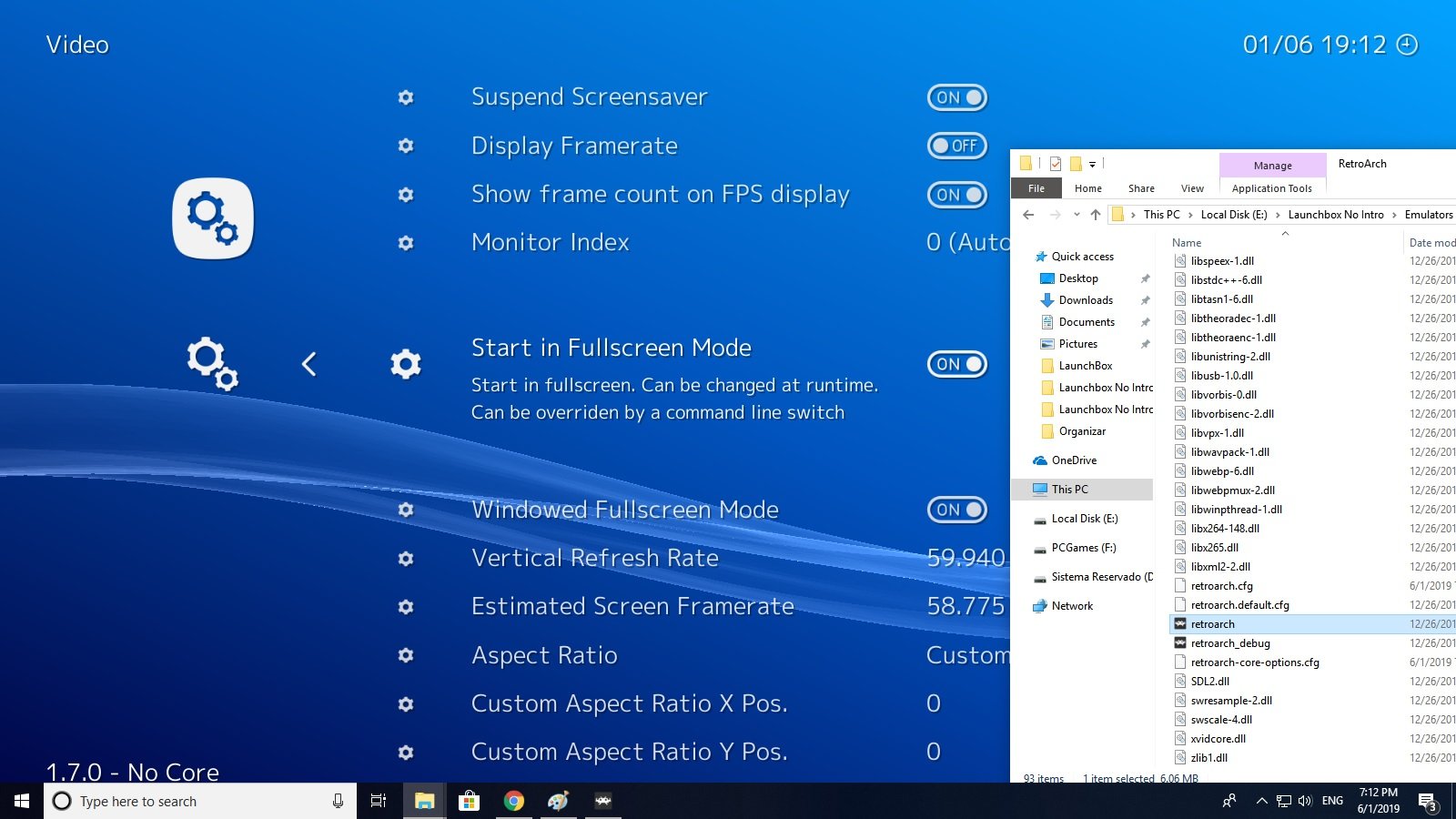This screenshot has width=1456, height=819.
Task: Click gear icon beside Start in Fullscreen Mode
Action: (x=406, y=364)
